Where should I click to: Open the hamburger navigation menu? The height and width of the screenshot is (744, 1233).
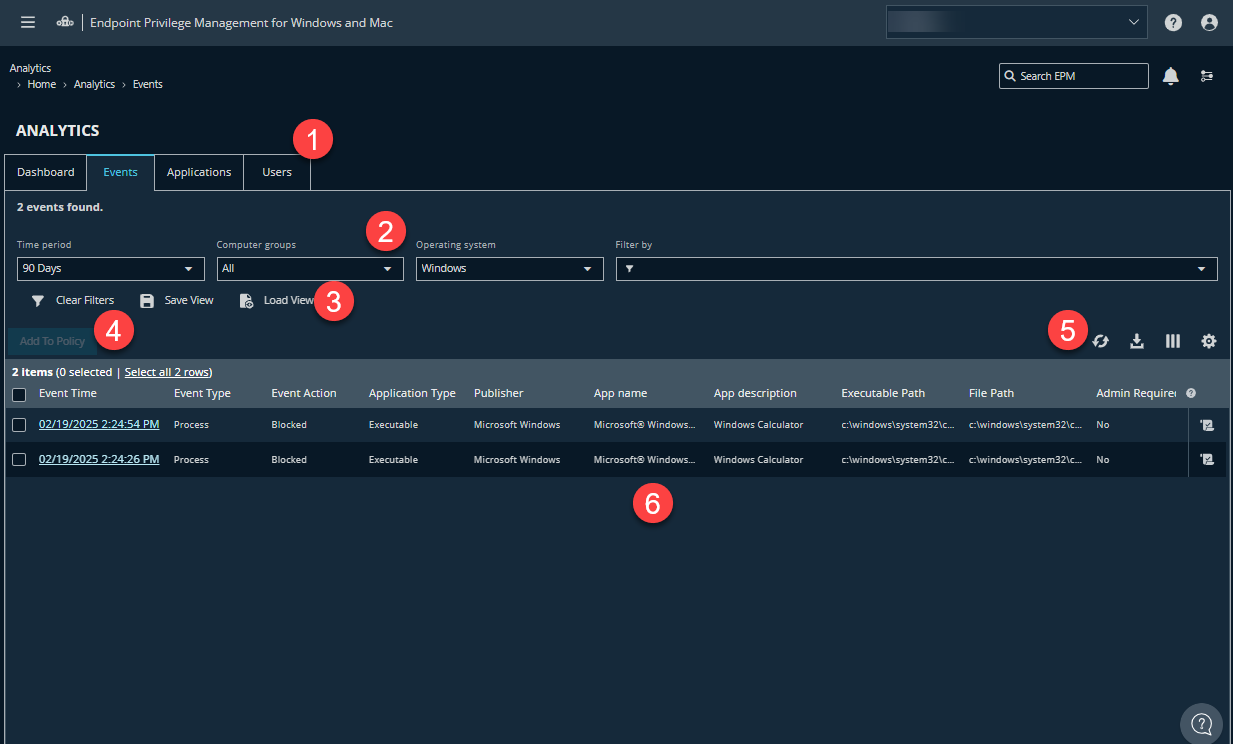pos(28,22)
